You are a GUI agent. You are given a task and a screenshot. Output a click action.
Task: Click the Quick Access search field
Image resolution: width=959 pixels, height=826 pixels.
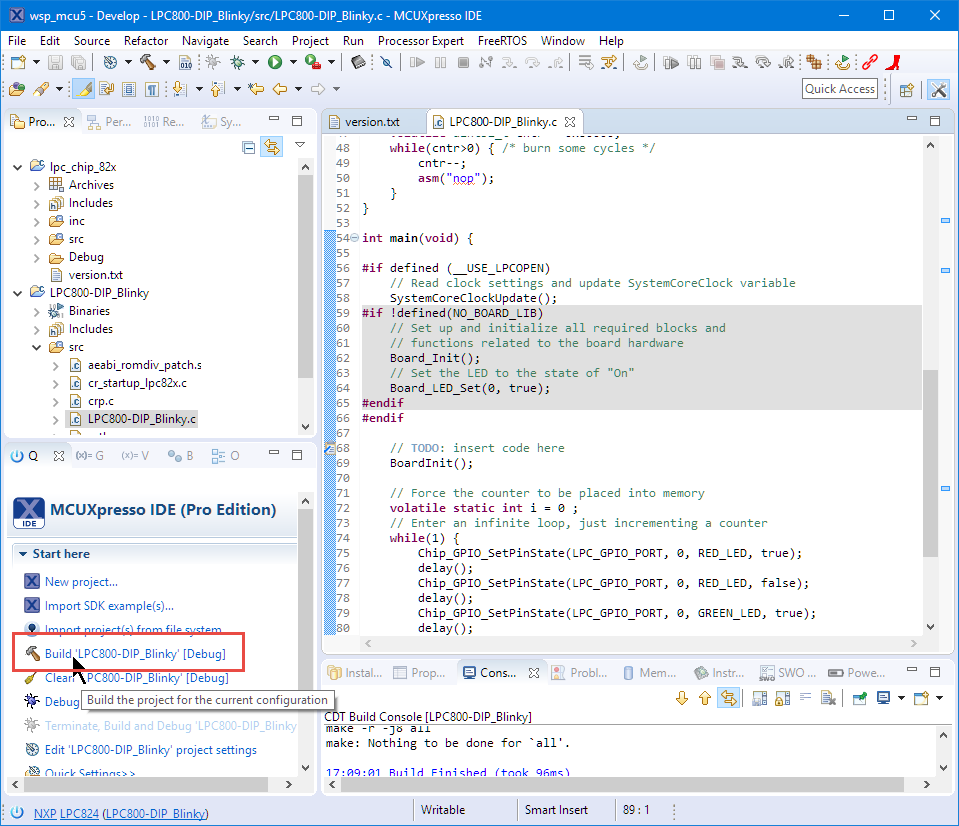point(840,89)
